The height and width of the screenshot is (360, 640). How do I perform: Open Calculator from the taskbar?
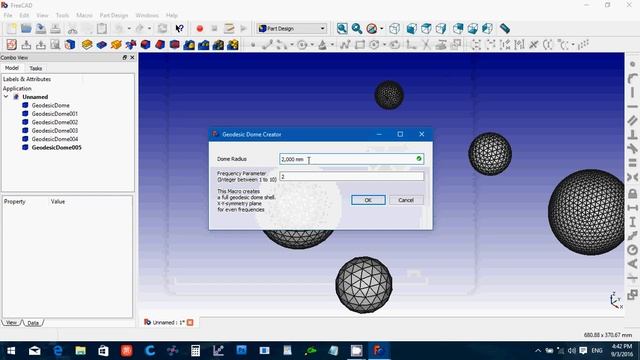[x=196, y=351]
